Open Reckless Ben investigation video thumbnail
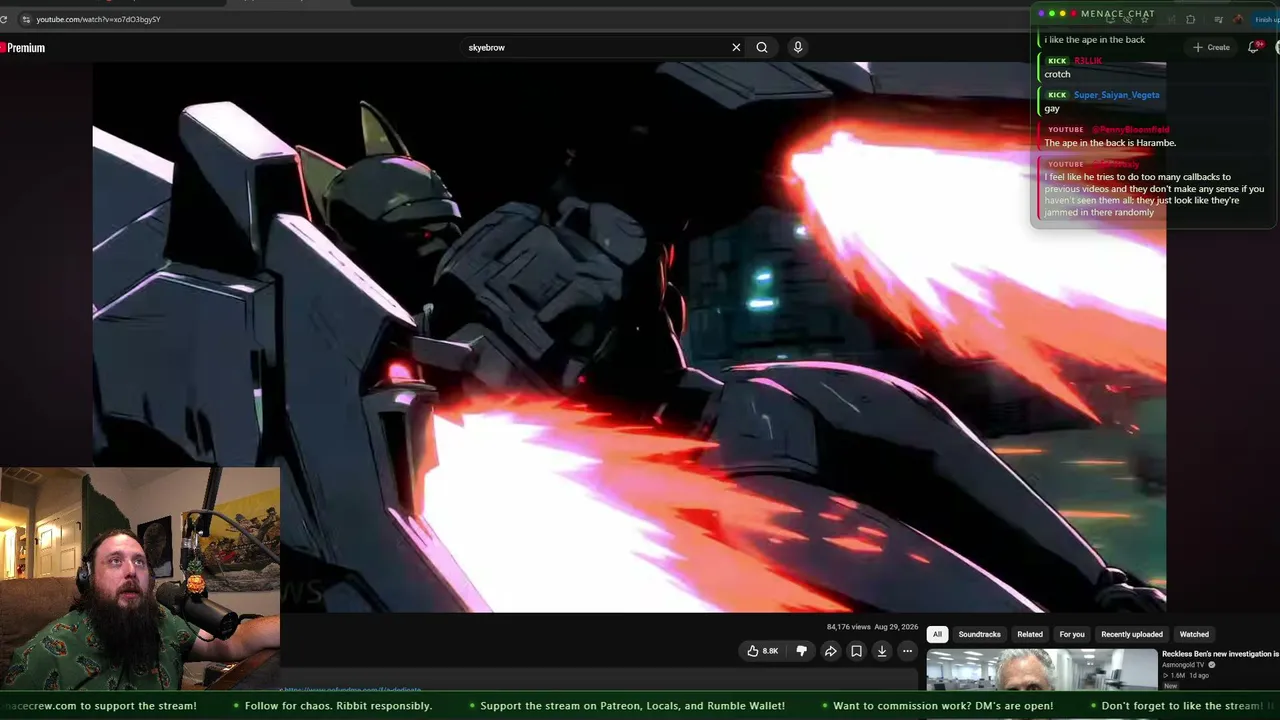Viewport: 1280px width, 720px height. click(1041, 670)
